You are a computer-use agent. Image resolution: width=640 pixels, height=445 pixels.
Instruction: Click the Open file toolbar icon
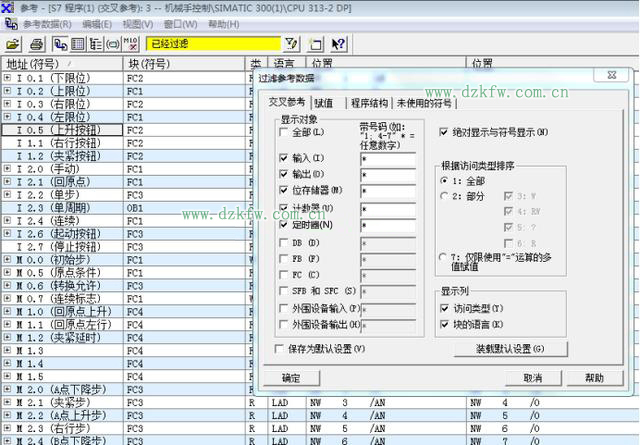[x=13, y=44]
